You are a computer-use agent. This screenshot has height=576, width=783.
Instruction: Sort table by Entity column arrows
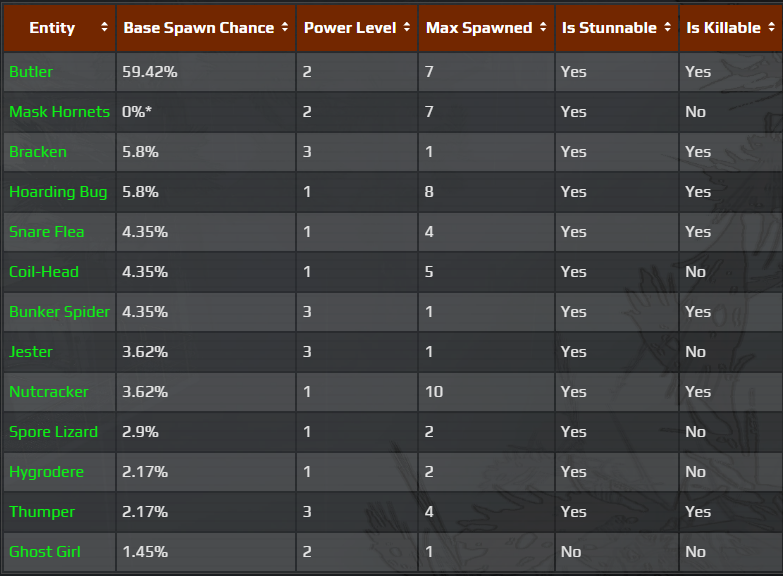pos(105,28)
